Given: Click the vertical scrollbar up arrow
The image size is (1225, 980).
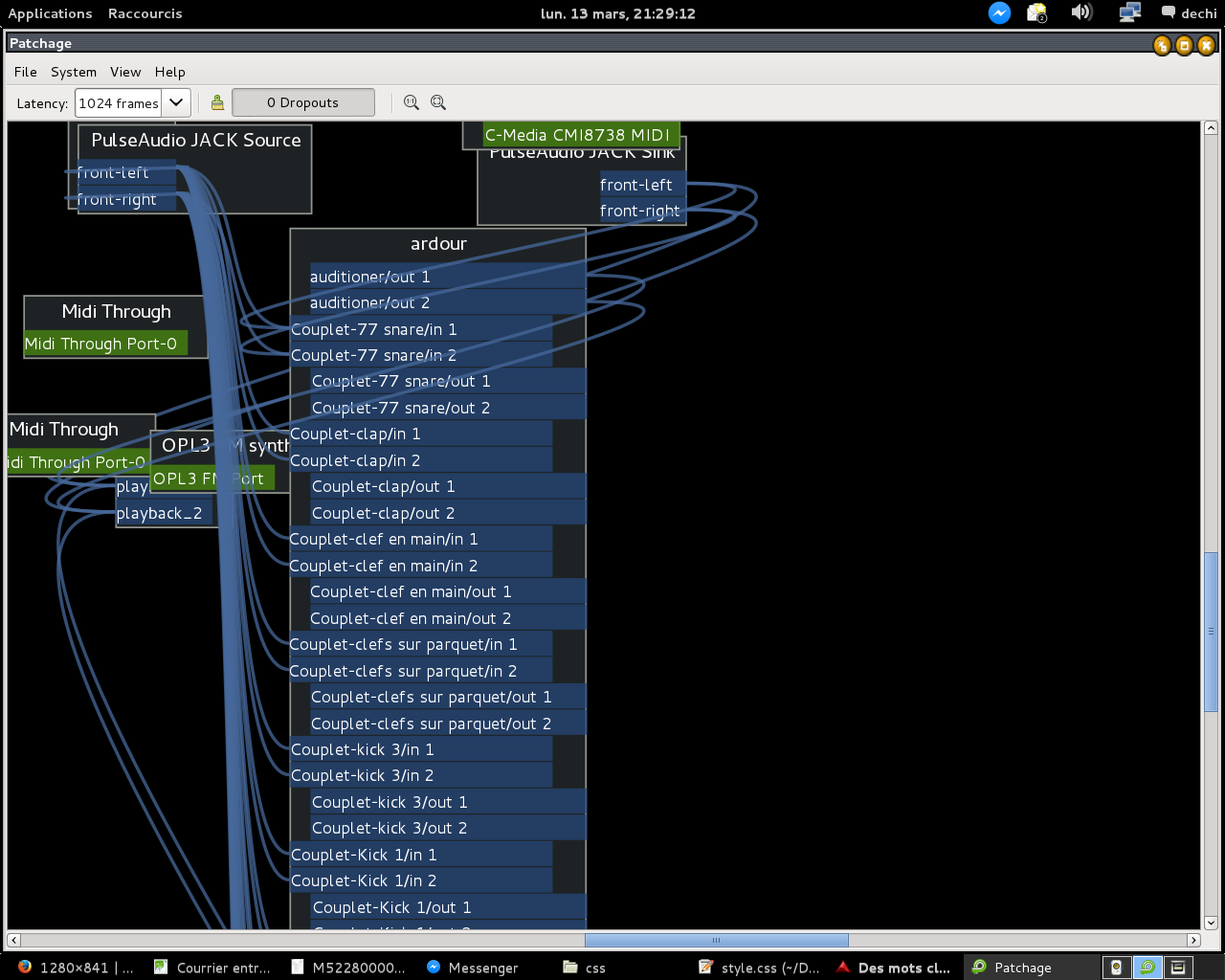Looking at the screenshot, I should 1211,127.
